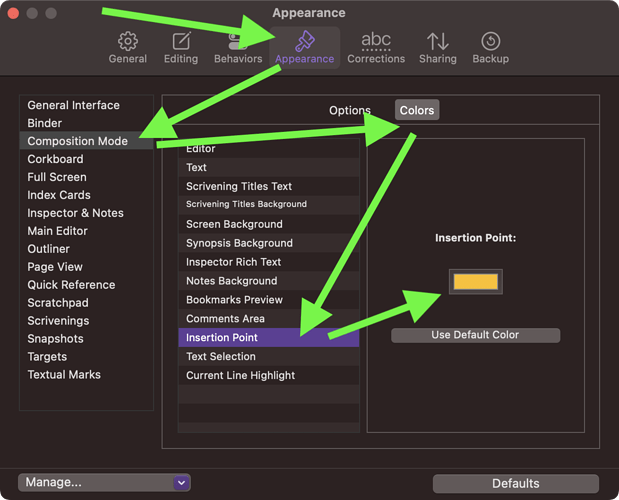The width and height of the screenshot is (619, 500).
Task: Click the Use Default Color button
Action: 475,335
